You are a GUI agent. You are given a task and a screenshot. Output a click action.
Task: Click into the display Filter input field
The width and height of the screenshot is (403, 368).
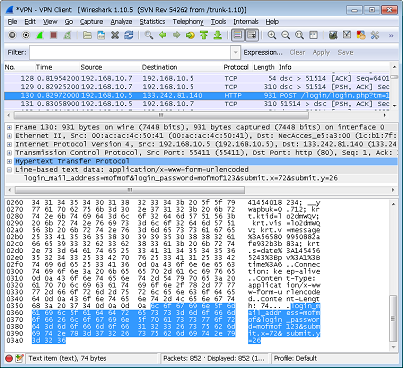[x=130, y=53]
